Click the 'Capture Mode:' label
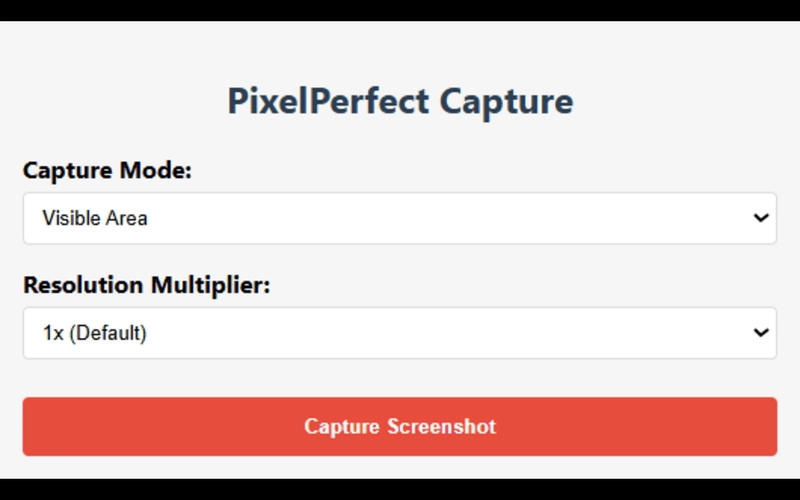This screenshot has width=800, height=500. tap(107, 170)
